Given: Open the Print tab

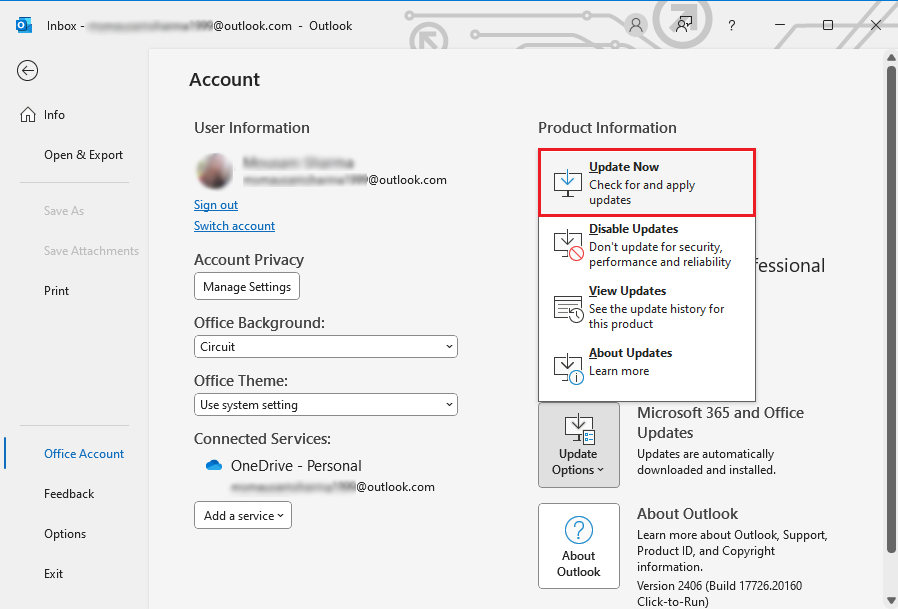Looking at the screenshot, I should (56, 290).
